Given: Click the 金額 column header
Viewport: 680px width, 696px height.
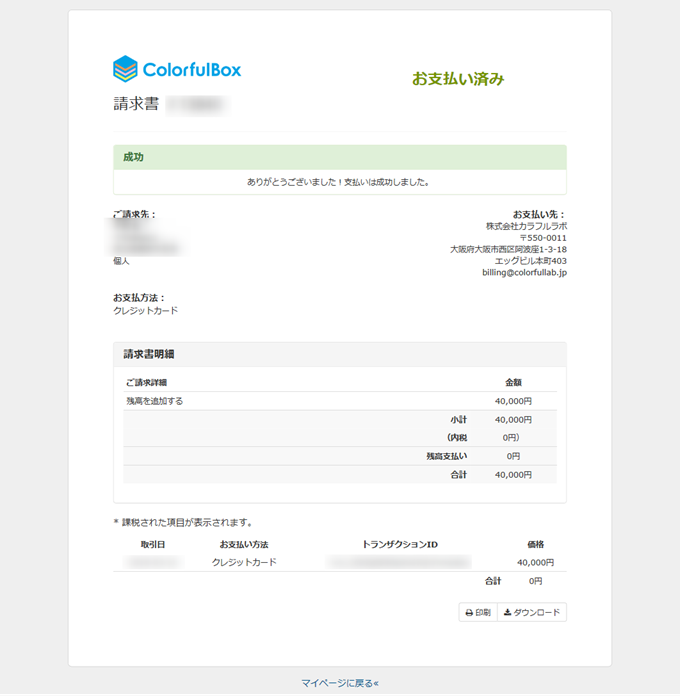Looking at the screenshot, I should [x=513, y=383].
